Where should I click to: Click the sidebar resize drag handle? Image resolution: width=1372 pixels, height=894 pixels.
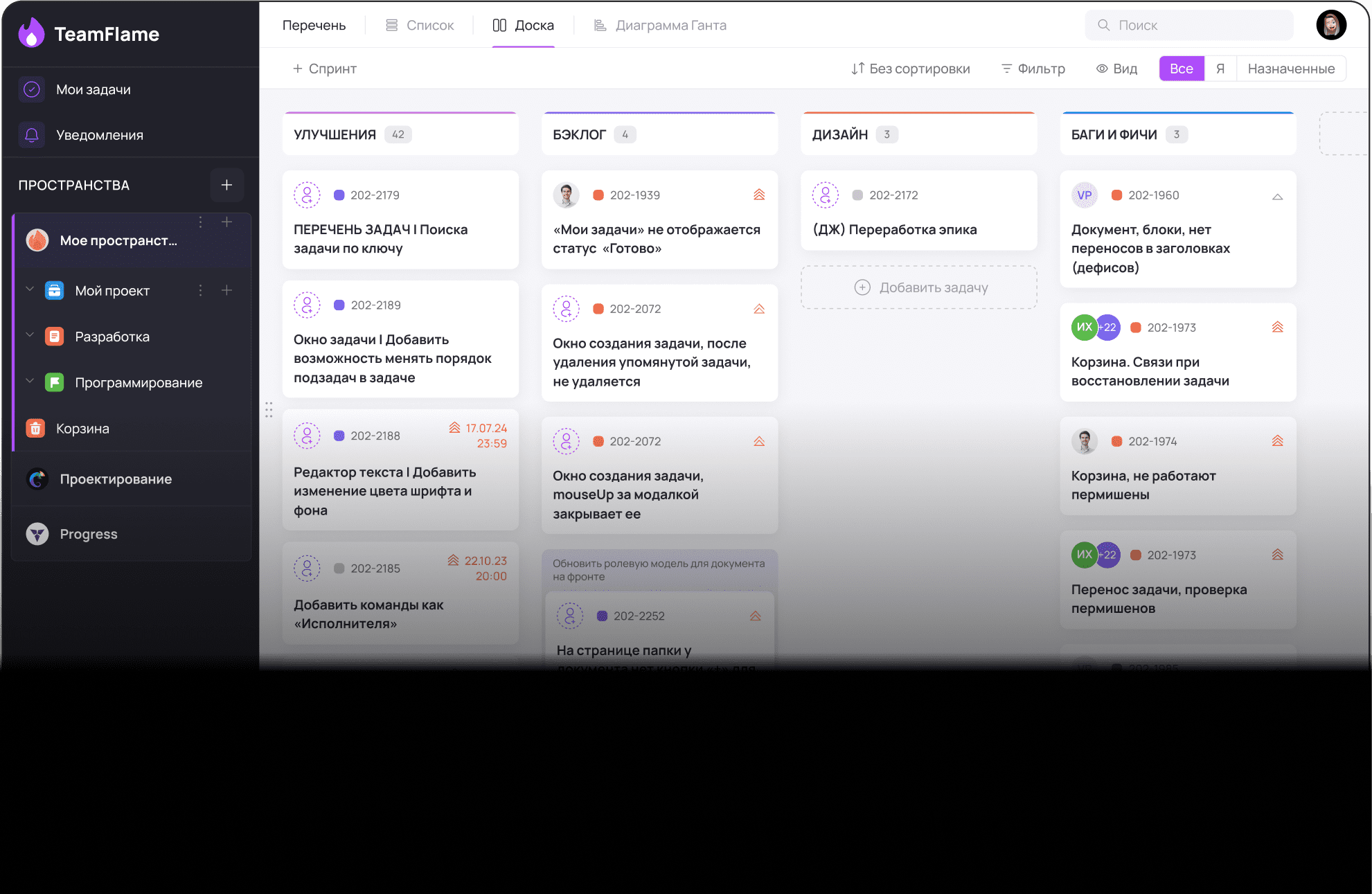point(269,410)
